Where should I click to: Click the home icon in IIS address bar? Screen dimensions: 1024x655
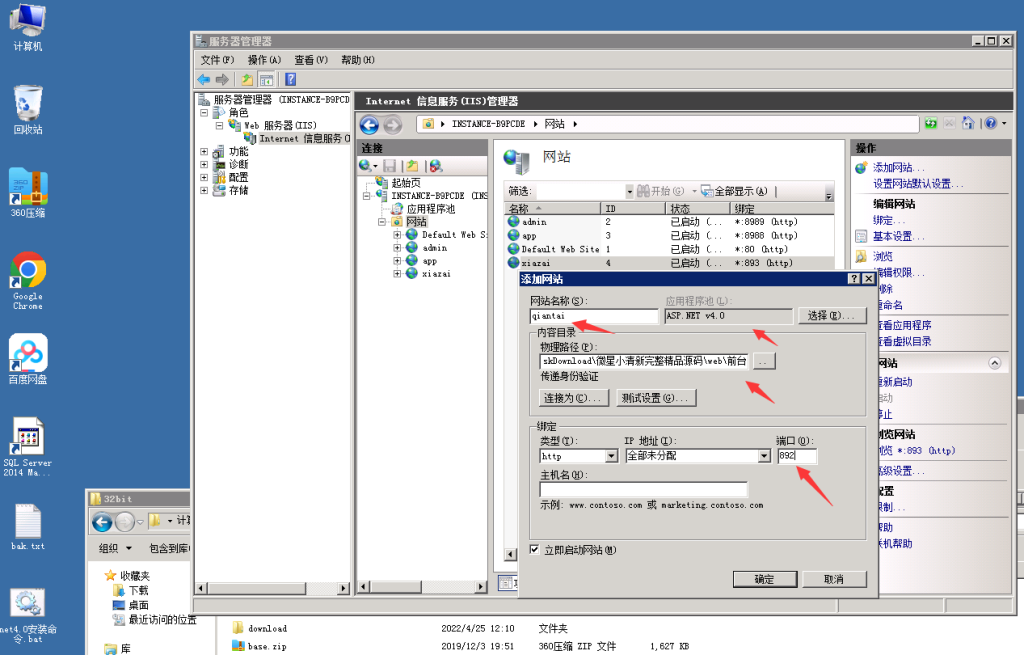pyautogui.click(x=968, y=124)
